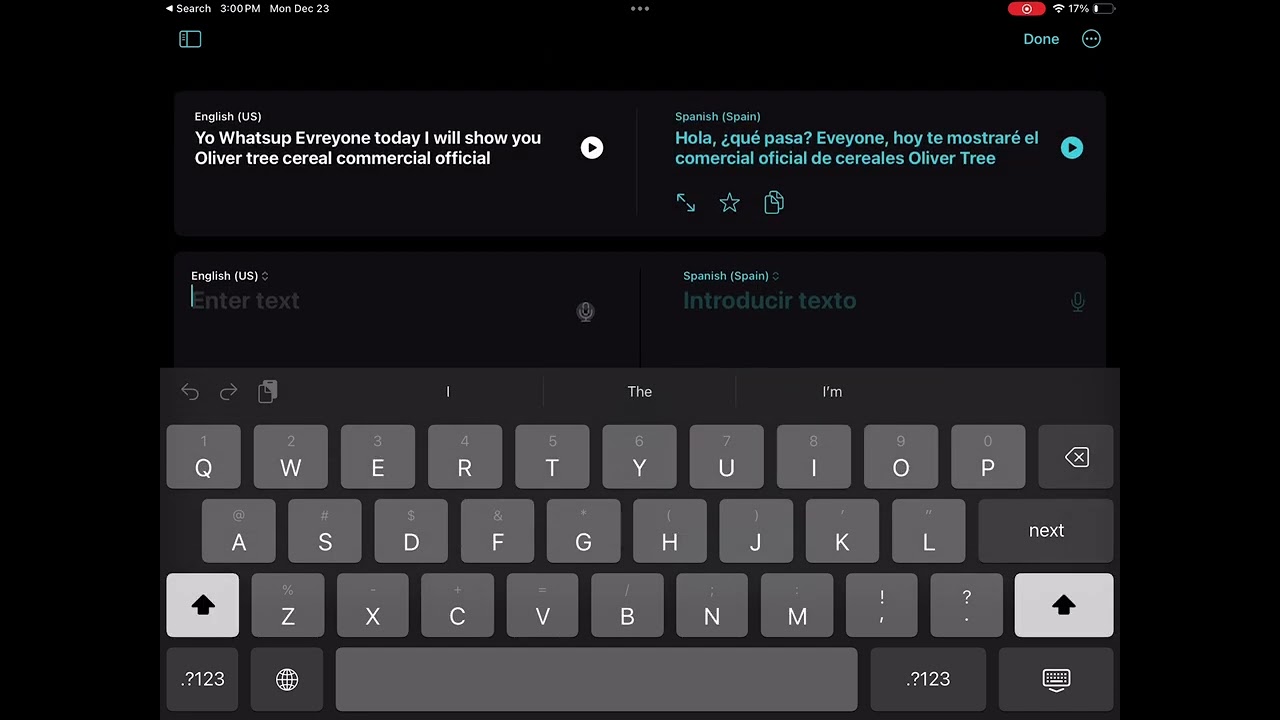Choose the "I" word suggestion
The width and height of the screenshot is (1280, 720).
click(448, 392)
